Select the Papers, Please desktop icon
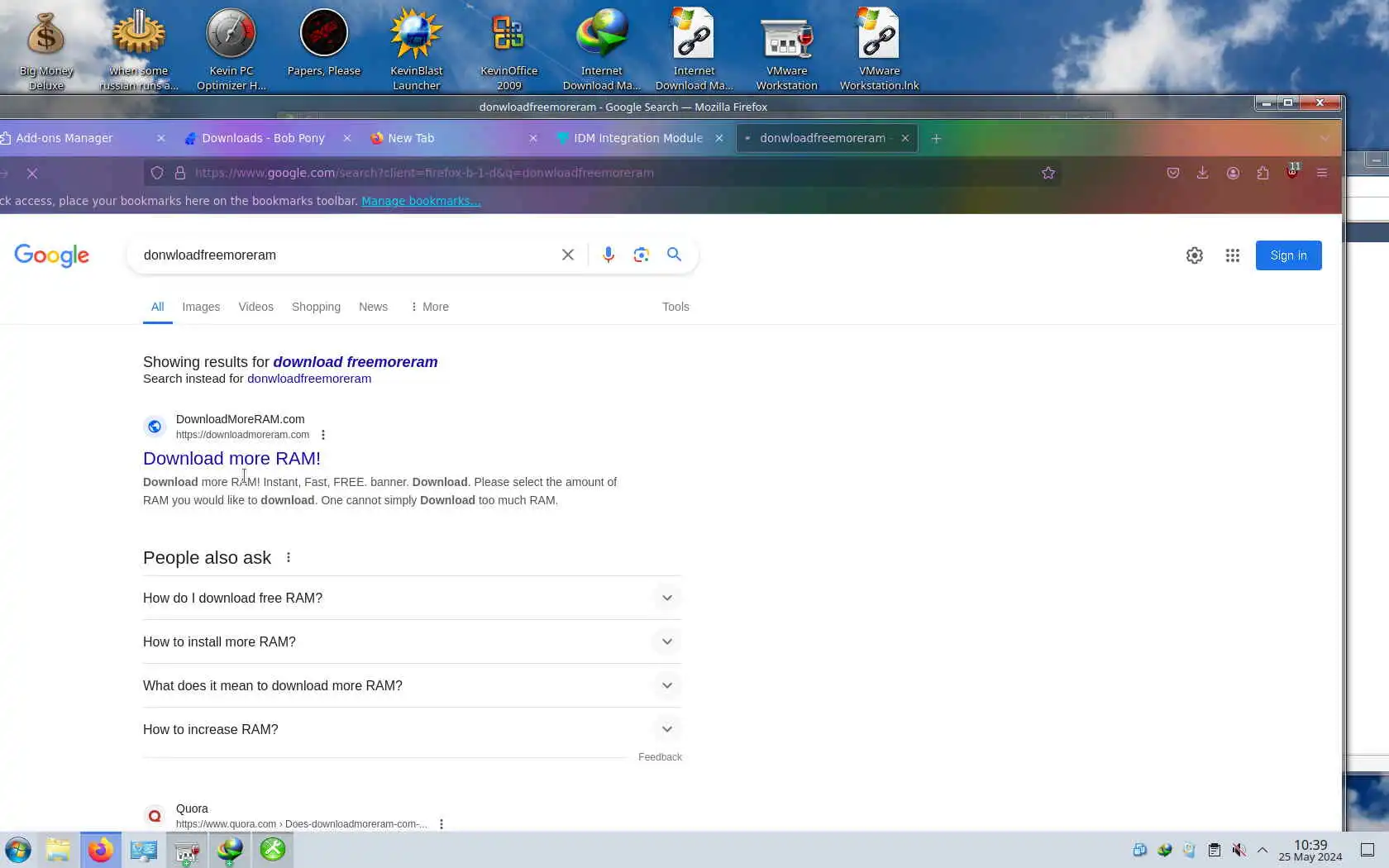The image size is (1389, 868). 324,43
